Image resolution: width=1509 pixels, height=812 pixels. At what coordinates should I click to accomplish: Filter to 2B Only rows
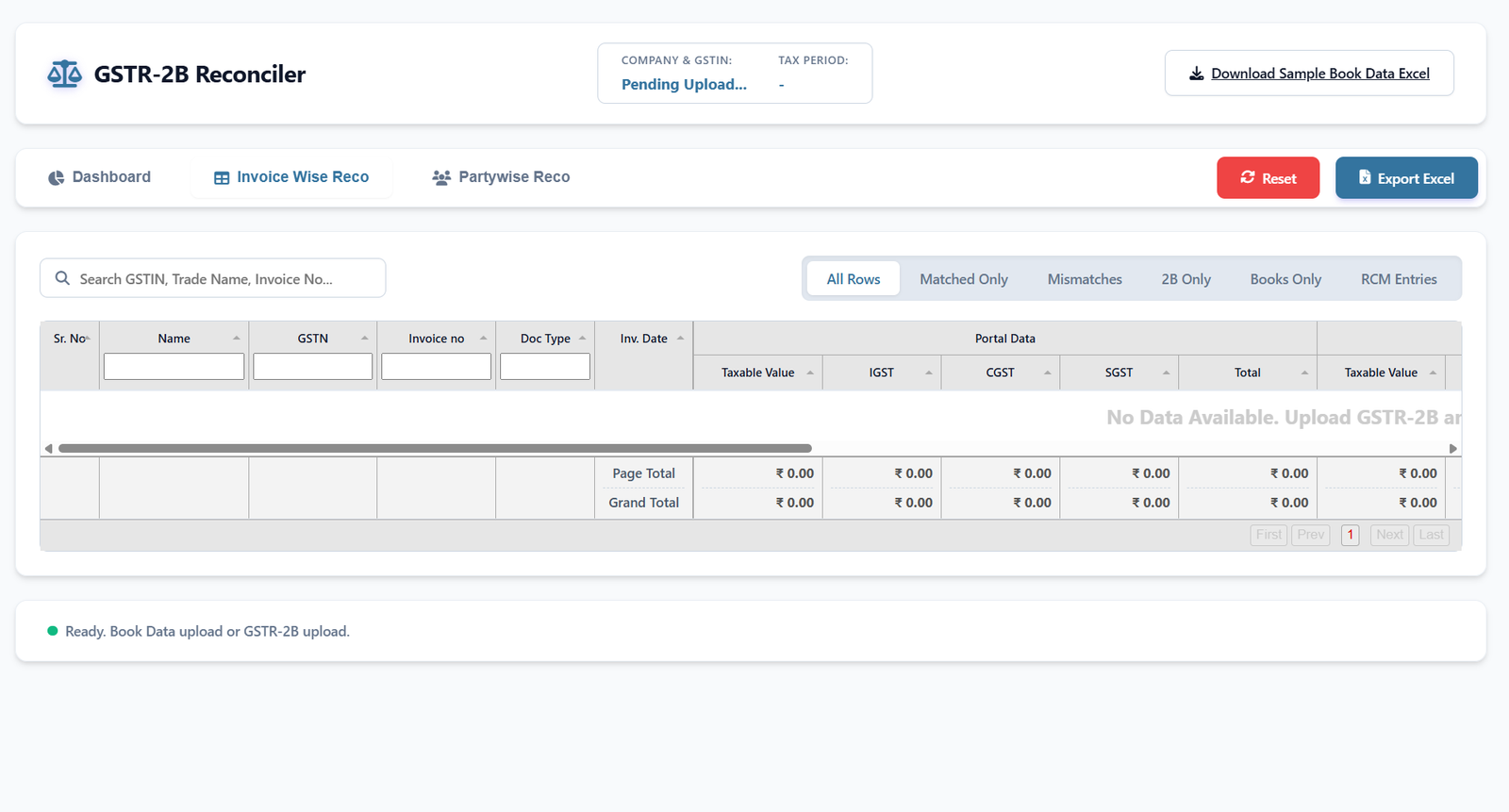coord(1186,279)
